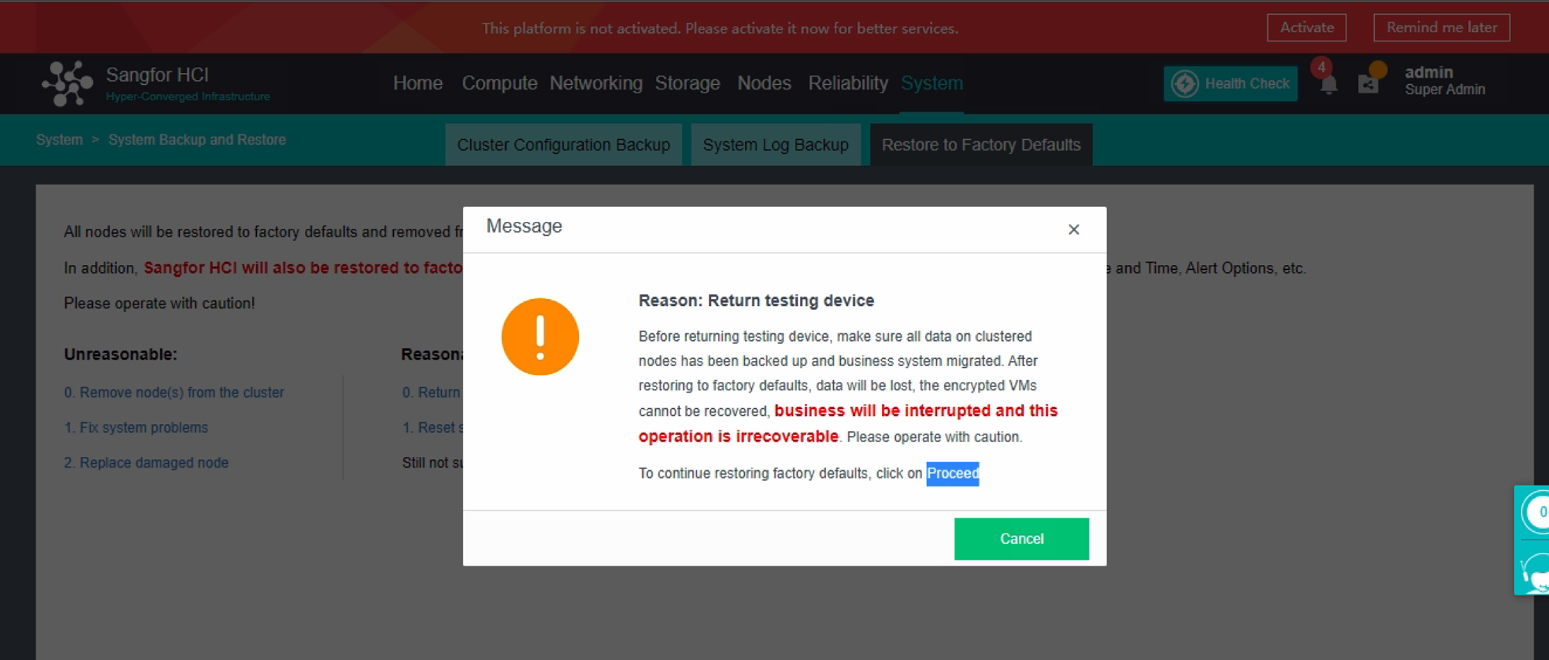Run a Health Check from the top bar
The height and width of the screenshot is (660, 1549).
click(x=1229, y=83)
